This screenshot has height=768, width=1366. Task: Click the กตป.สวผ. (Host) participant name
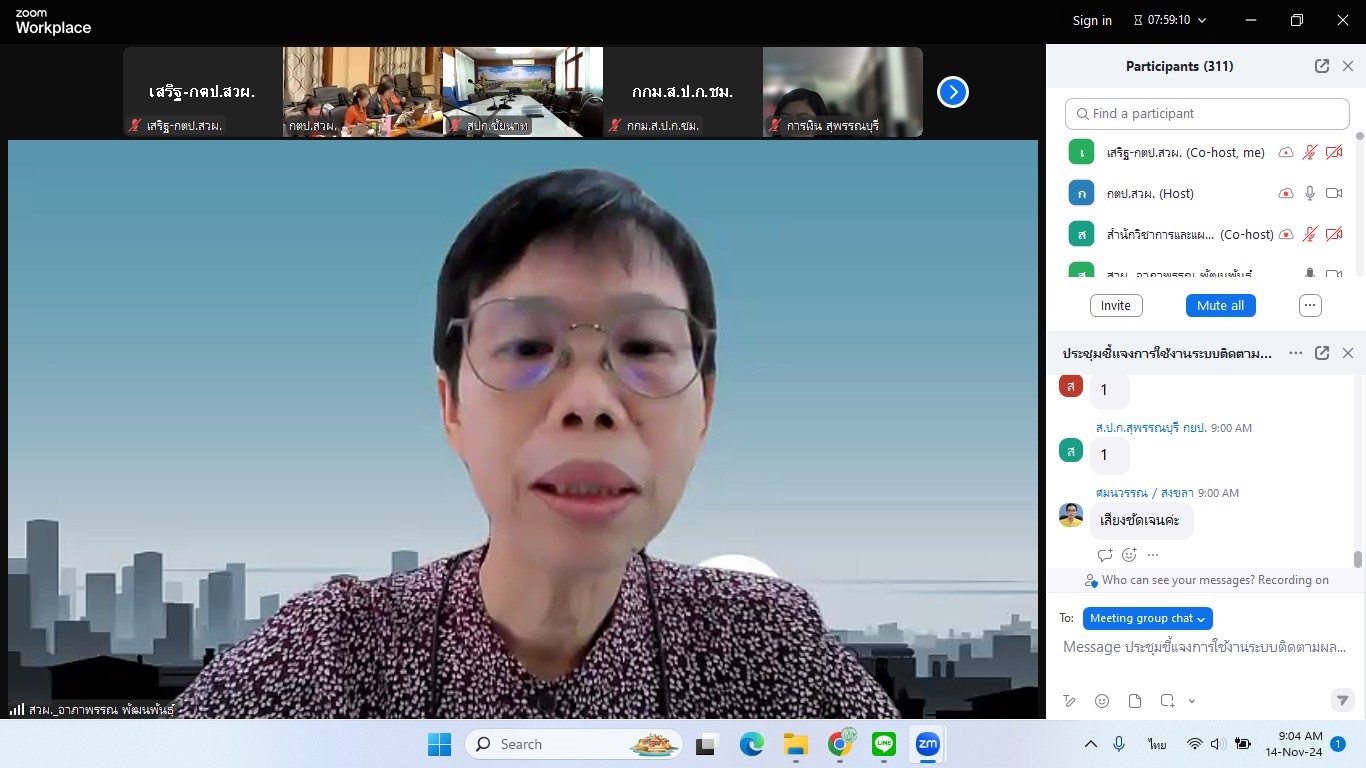click(x=1150, y=193)
